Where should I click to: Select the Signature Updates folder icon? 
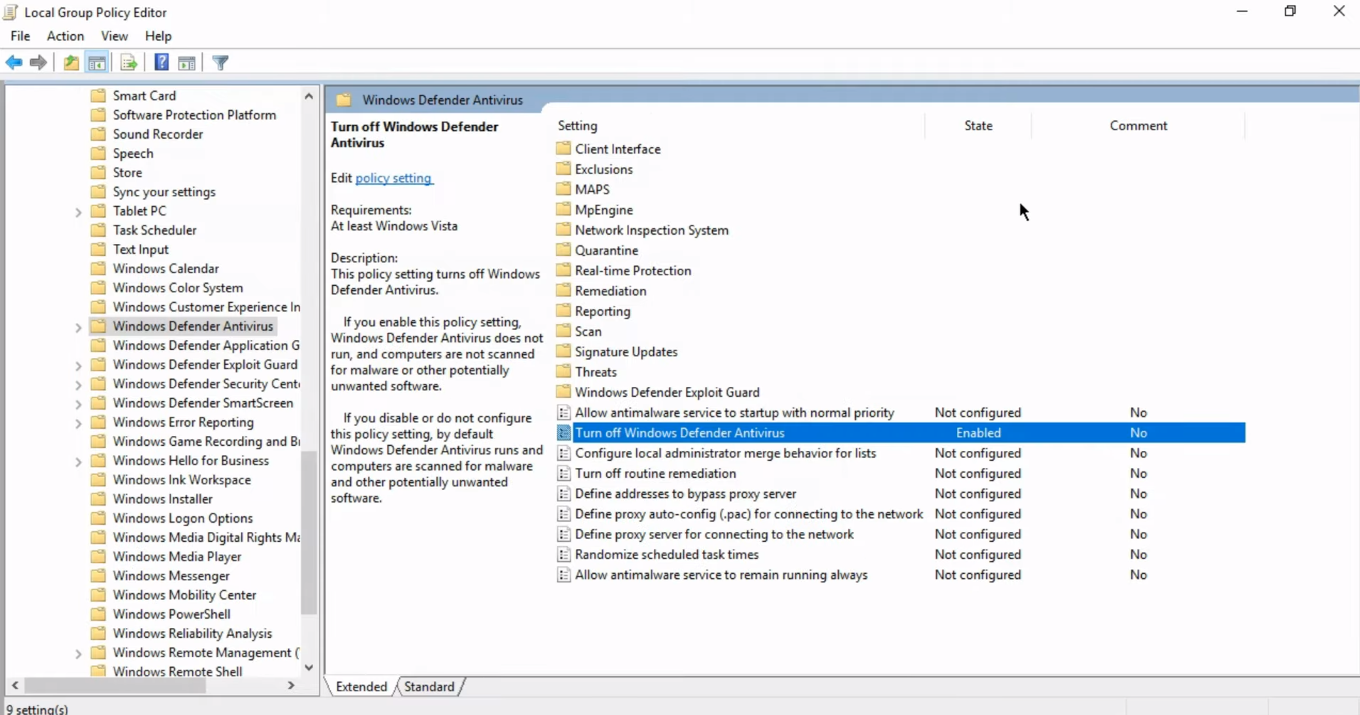click(x=564, y=351)
